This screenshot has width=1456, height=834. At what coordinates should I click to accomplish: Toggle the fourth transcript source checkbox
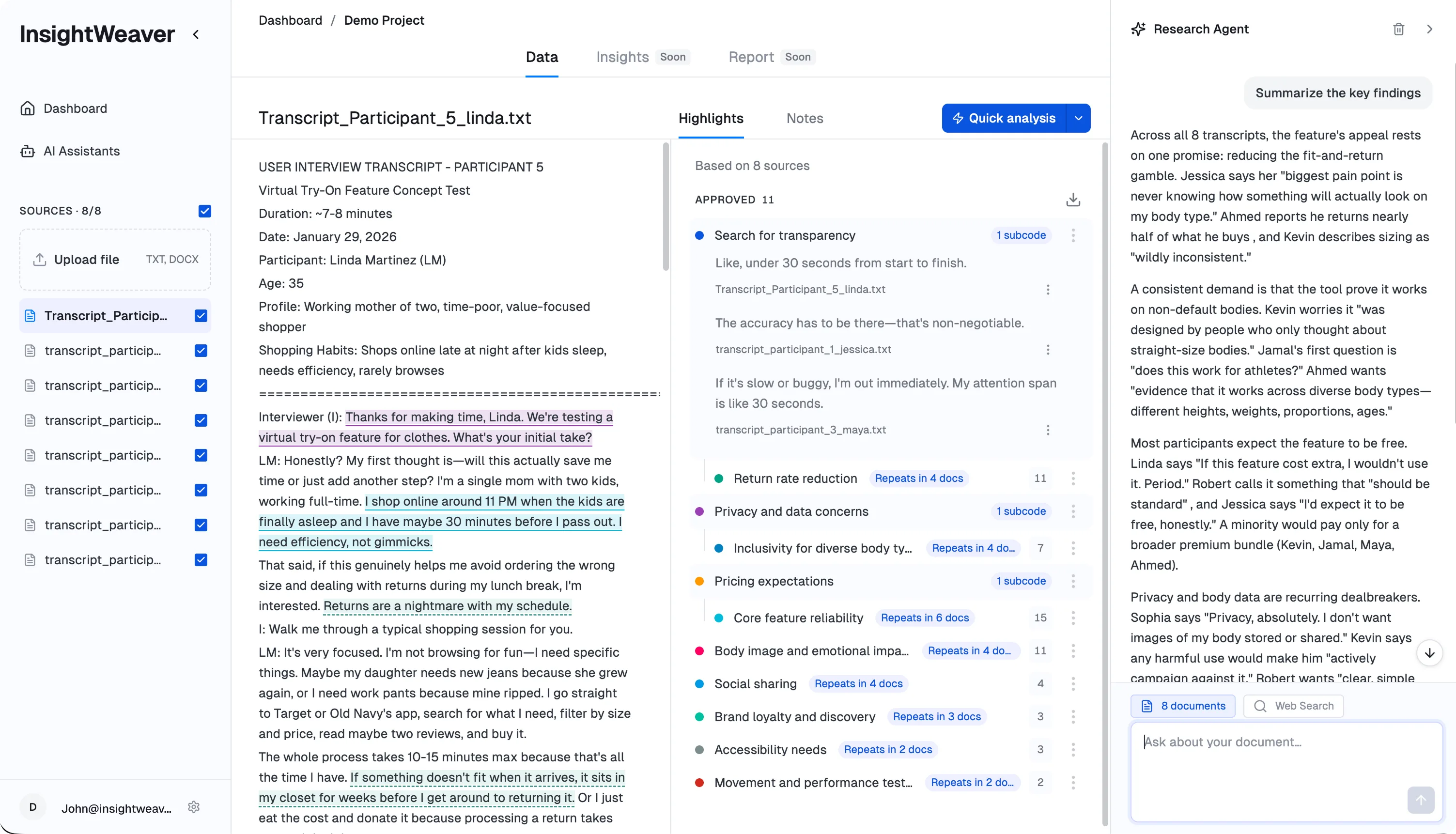201,420
